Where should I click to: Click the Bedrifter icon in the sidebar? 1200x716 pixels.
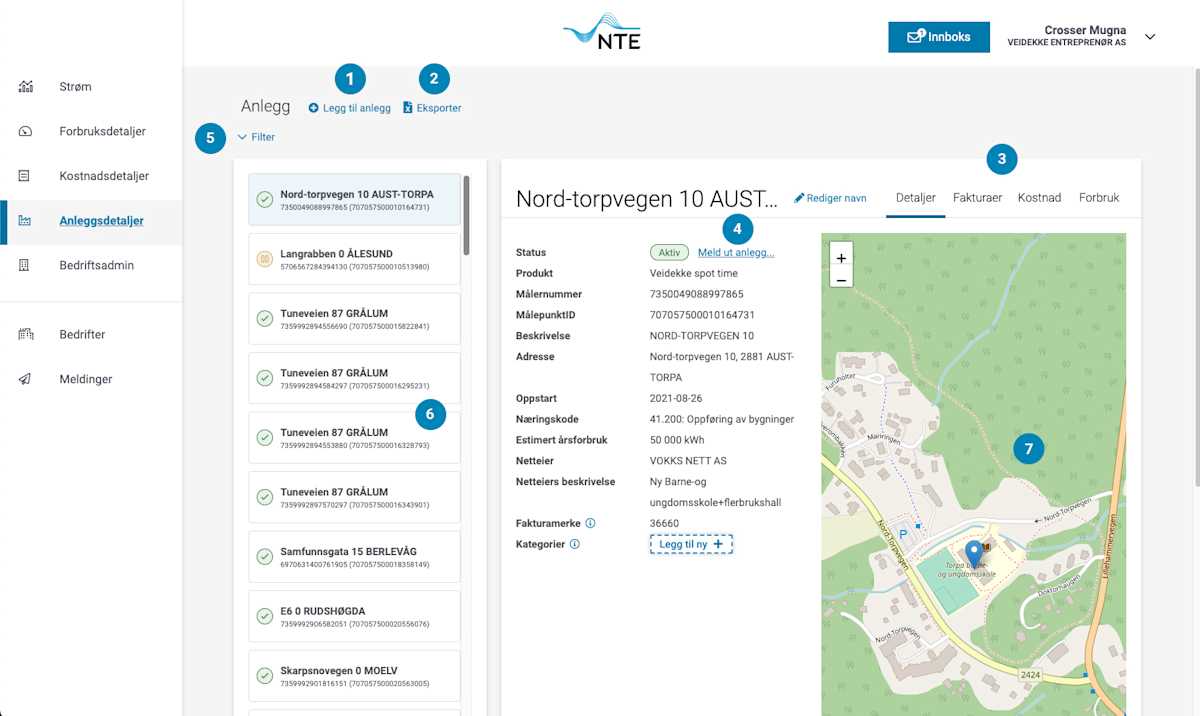(x=26, y=334)
